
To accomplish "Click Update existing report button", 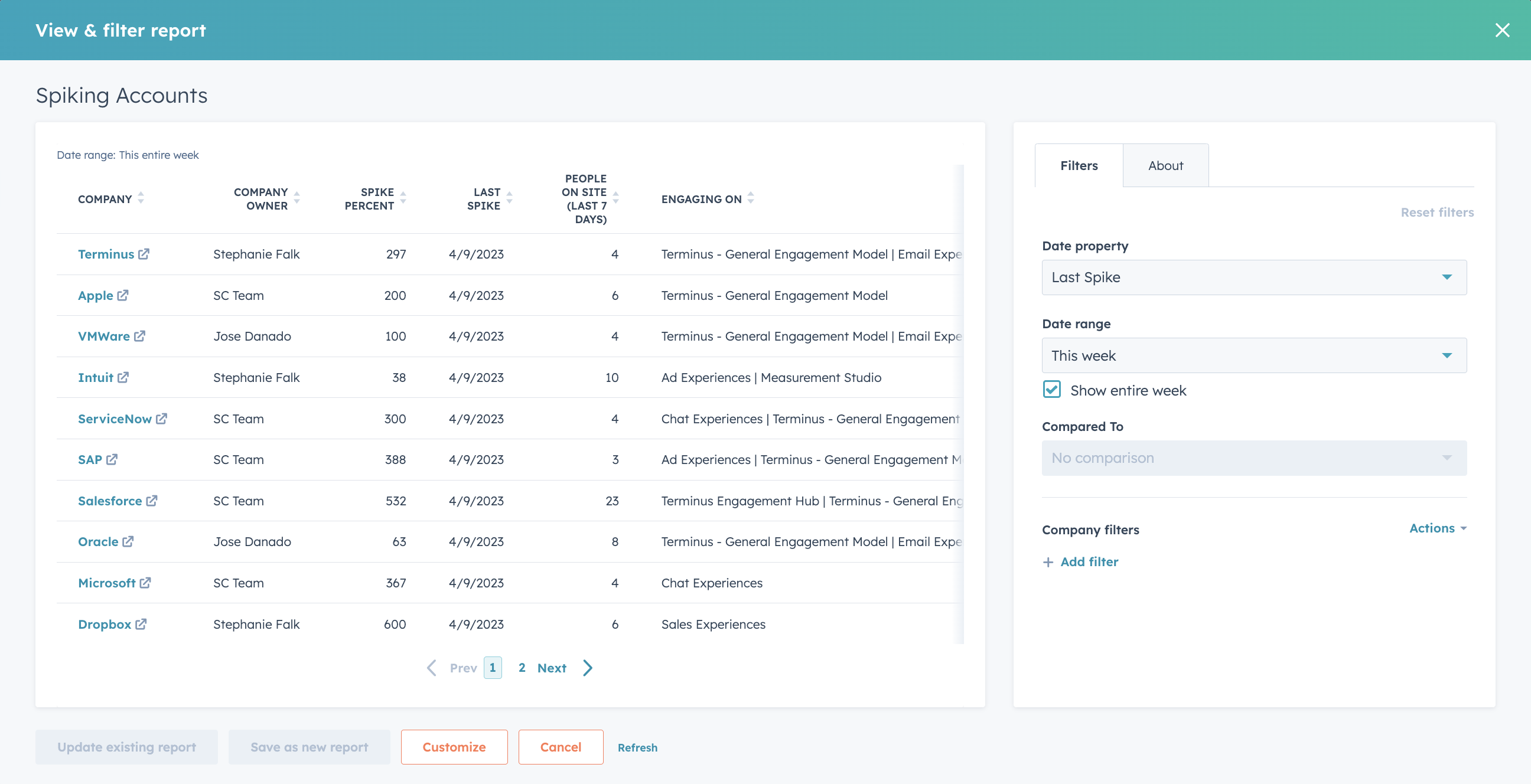I will (x=126, y=747).
